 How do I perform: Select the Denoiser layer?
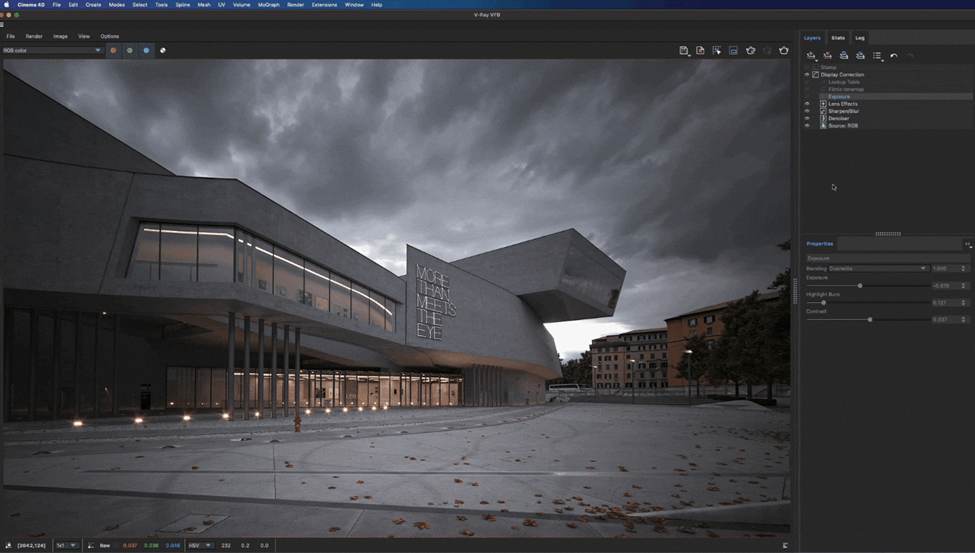point(838,118)
